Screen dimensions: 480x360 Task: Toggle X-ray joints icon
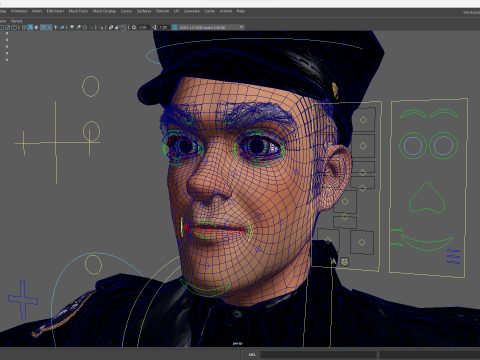123,27
